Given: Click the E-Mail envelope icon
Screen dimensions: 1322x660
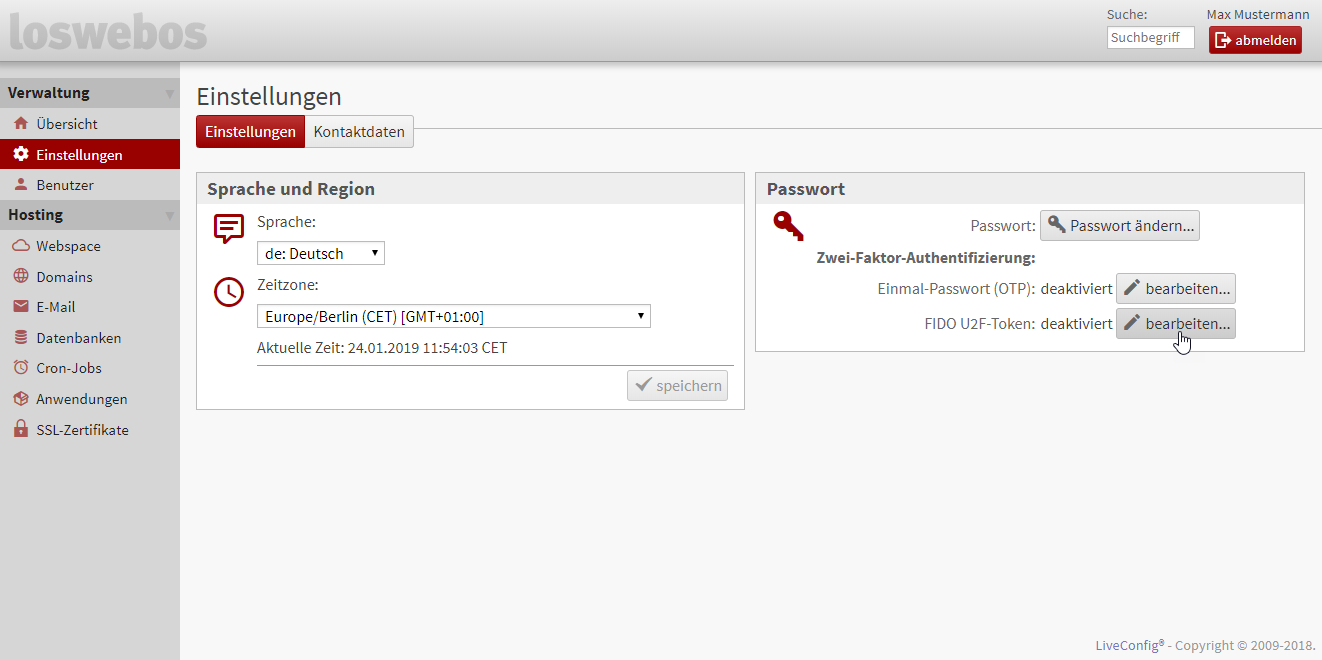Looking at the screenshot, I should click(20, 307).
